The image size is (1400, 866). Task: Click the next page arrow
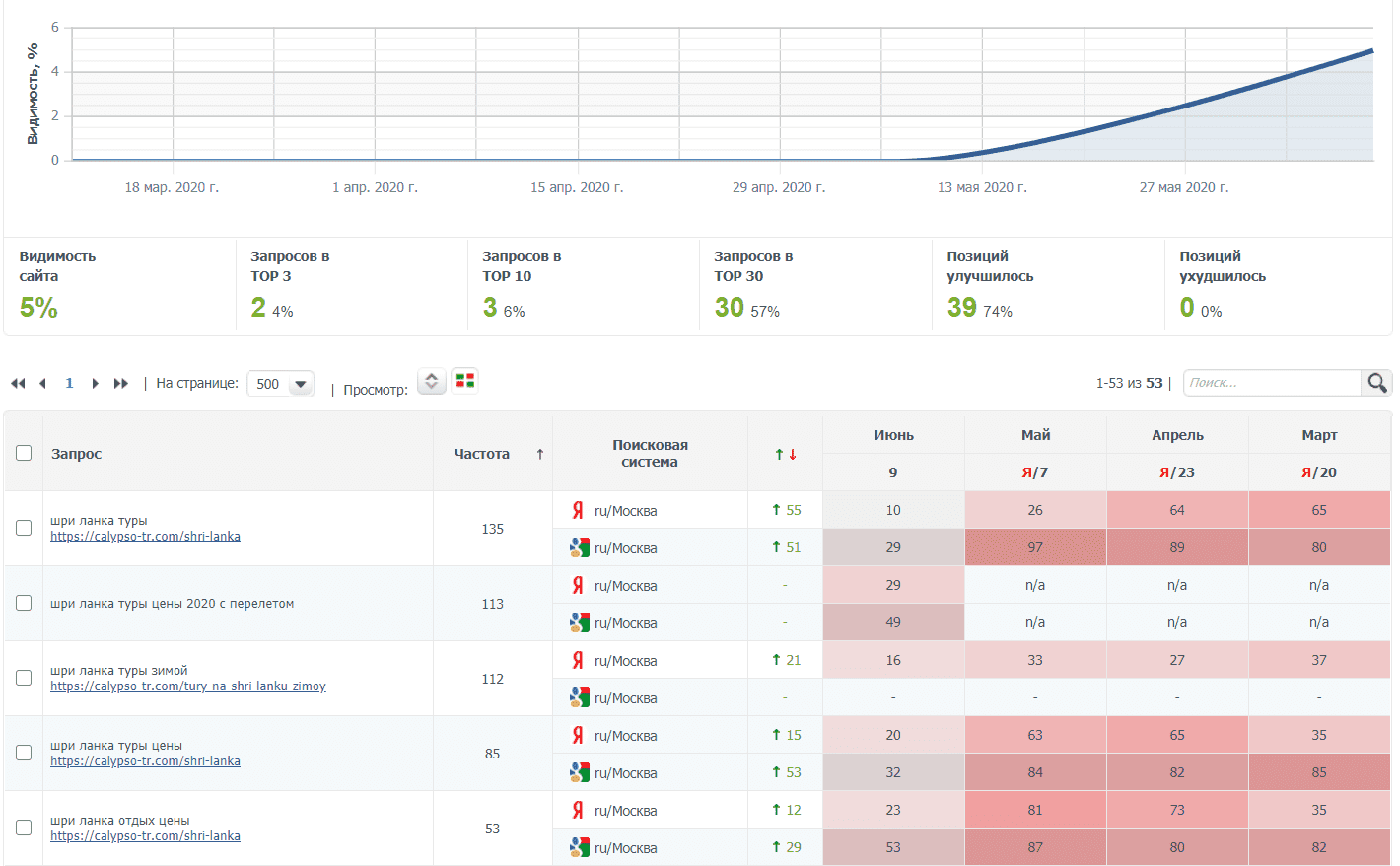click(x=95, y=383)
